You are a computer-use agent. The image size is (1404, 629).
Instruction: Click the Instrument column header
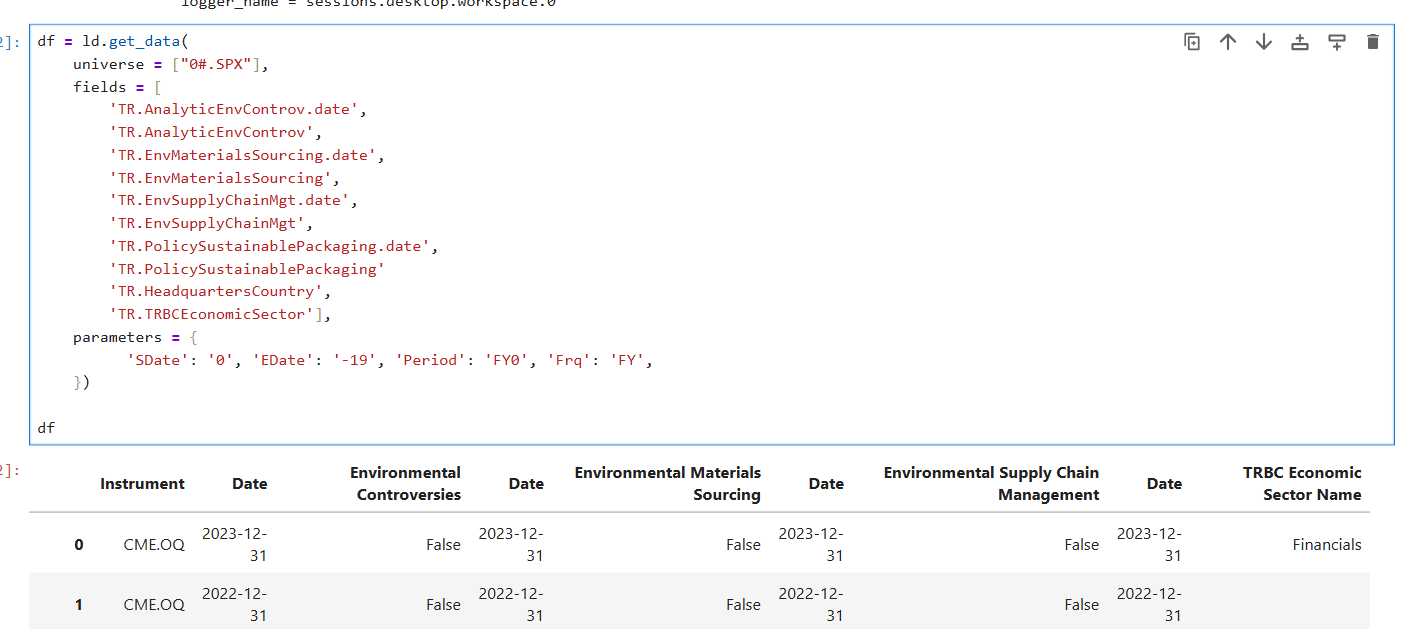(x=142, y=484)
